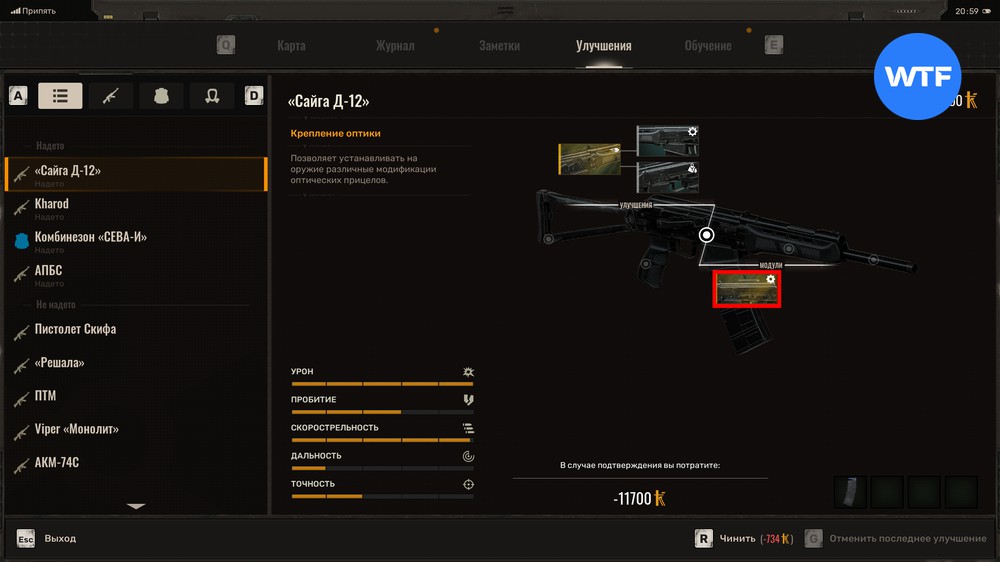
Task: Select the all-items list filter icon
Action: (x=60, y=96)
